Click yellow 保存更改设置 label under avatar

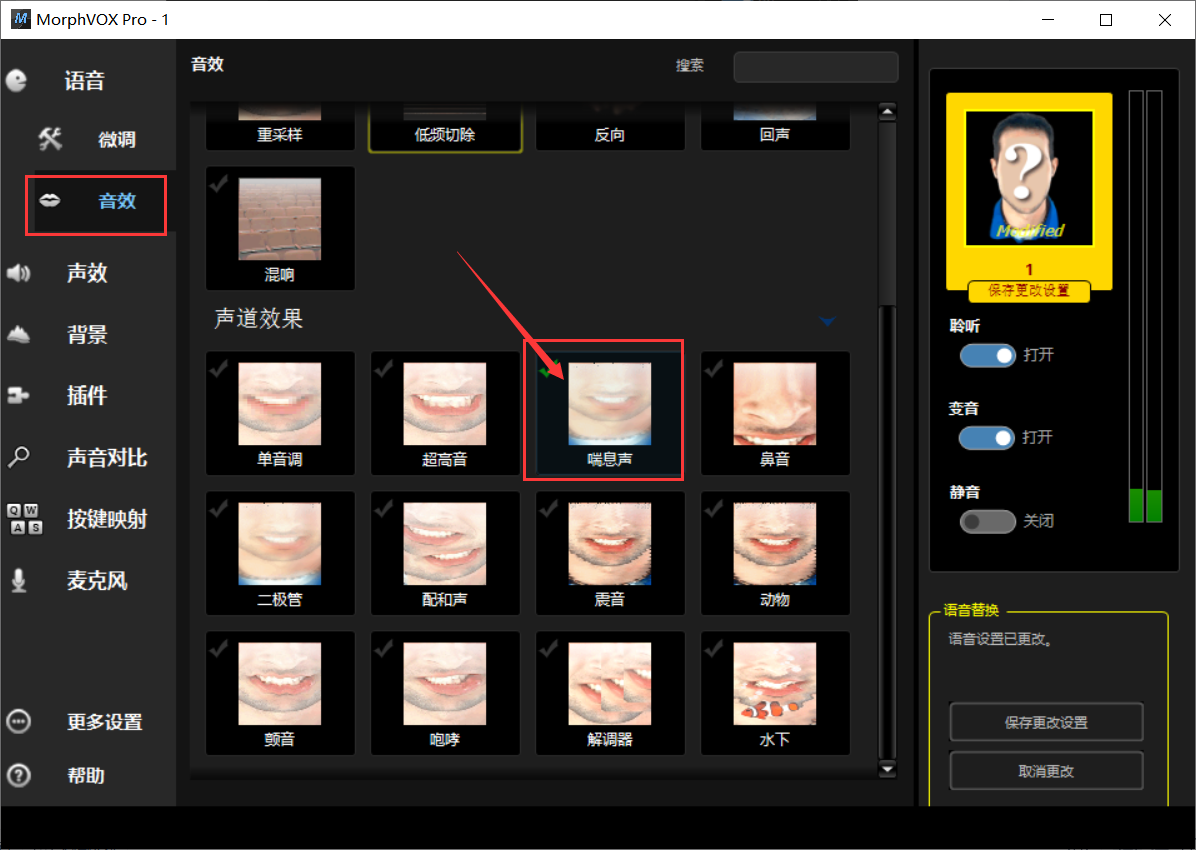point(1029,291)
